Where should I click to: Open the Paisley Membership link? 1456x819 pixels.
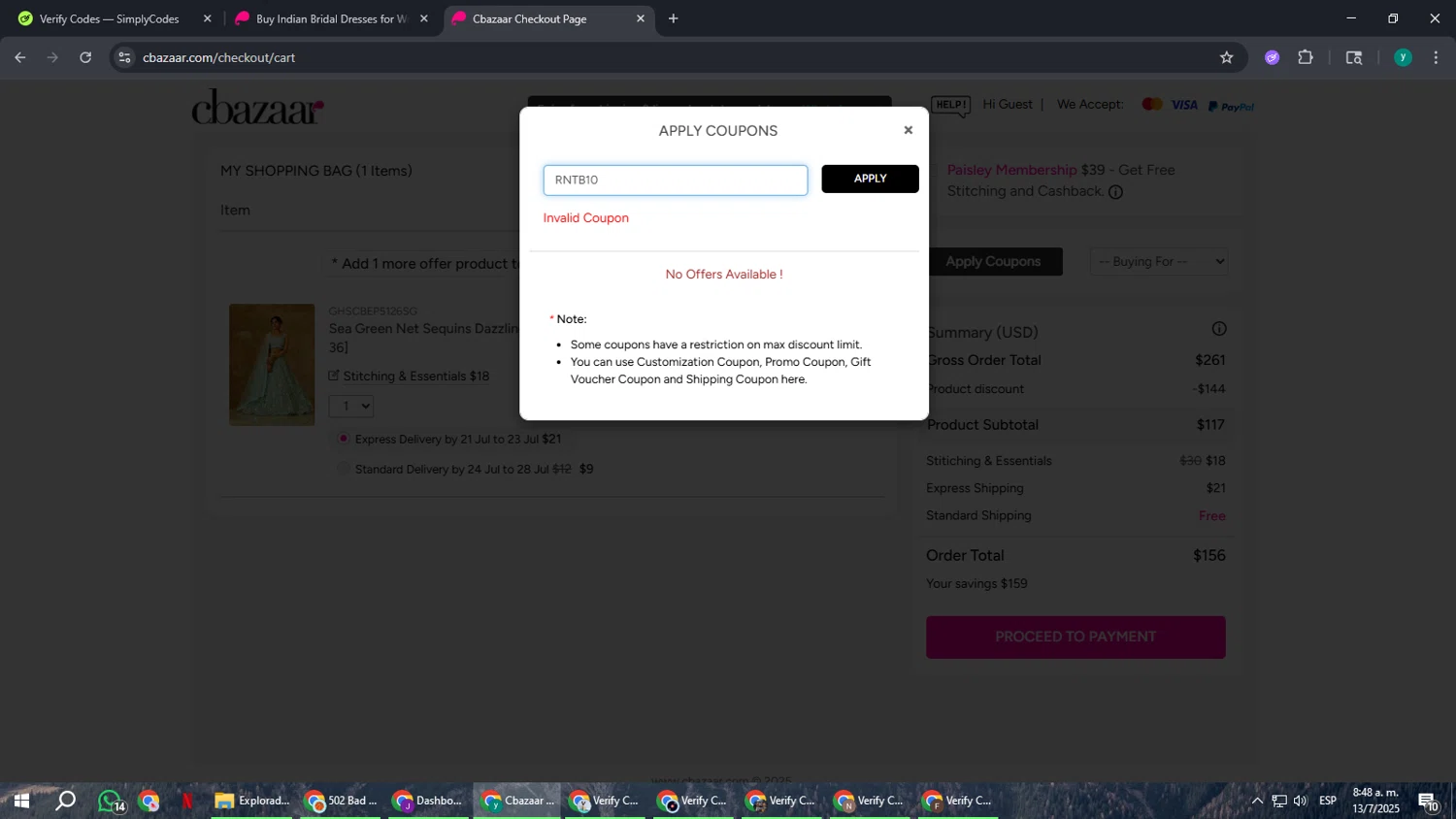pyautogui.click(x=1011, y=170)
